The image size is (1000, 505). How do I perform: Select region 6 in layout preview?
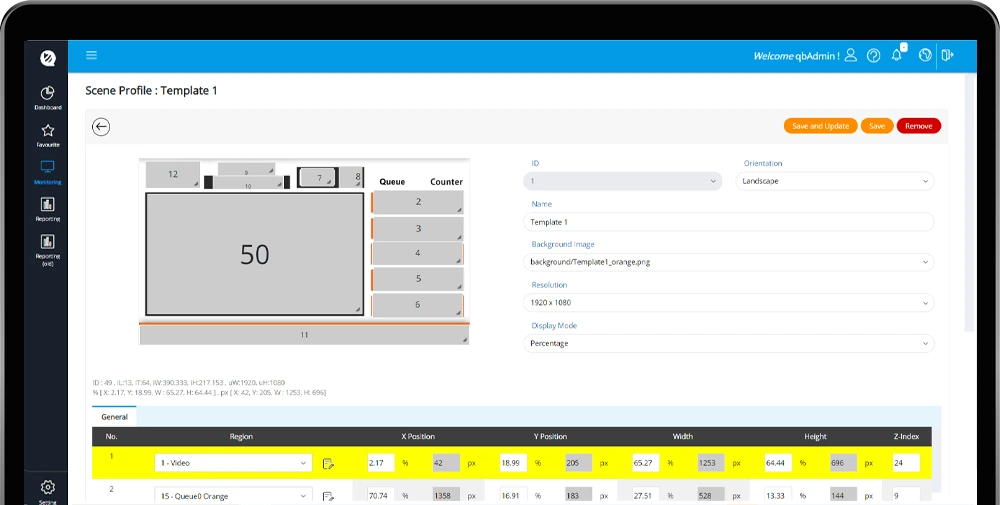point(418,305)
